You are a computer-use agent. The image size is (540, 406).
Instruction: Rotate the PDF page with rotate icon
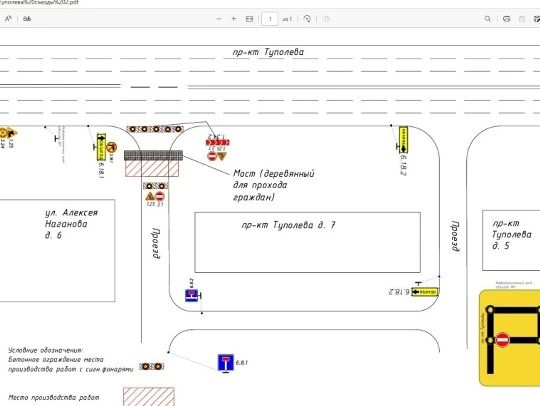pyautogui.click(x=307, y=19)
